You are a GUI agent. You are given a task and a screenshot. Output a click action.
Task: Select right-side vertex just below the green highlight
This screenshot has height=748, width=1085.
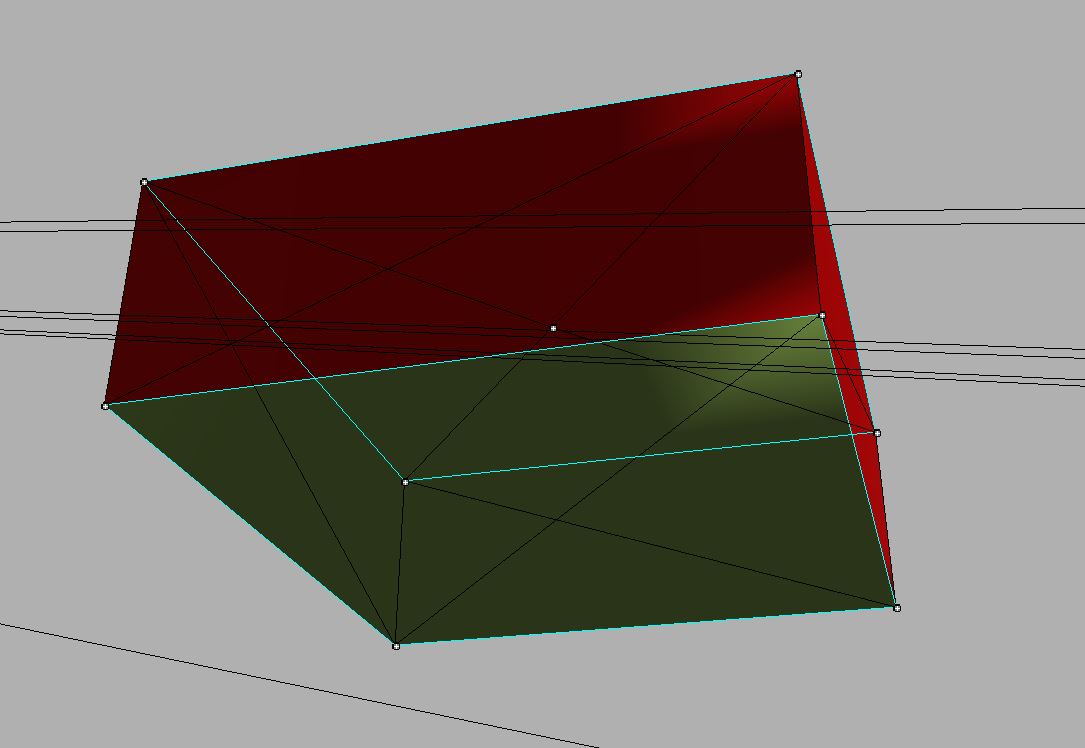pyautogui.click(x=877, y=433)
